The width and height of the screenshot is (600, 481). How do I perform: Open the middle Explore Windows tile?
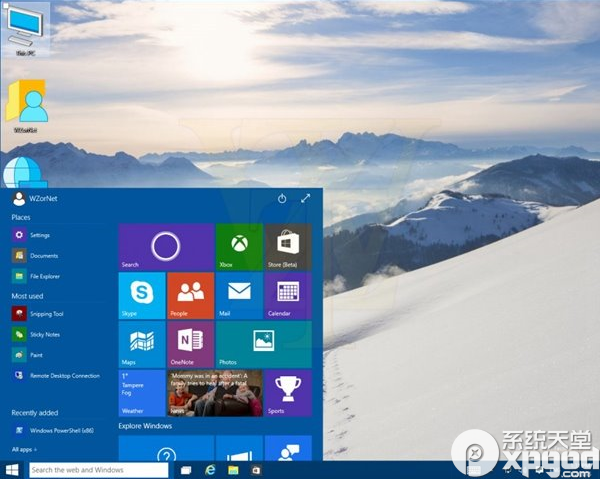[x=239, y=448]
